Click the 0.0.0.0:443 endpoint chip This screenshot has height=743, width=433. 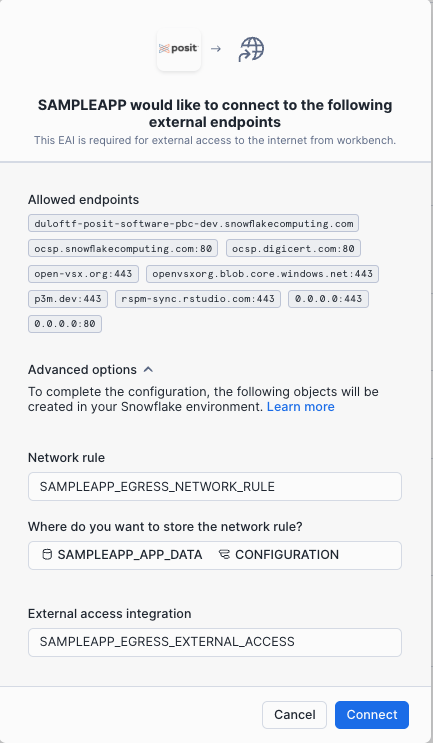click(328, 299)
